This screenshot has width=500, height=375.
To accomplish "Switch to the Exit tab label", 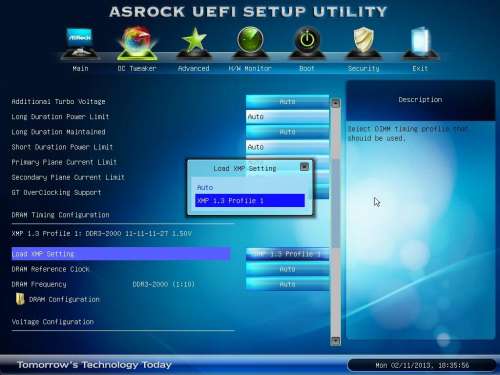I will click(x=420, y=68).
